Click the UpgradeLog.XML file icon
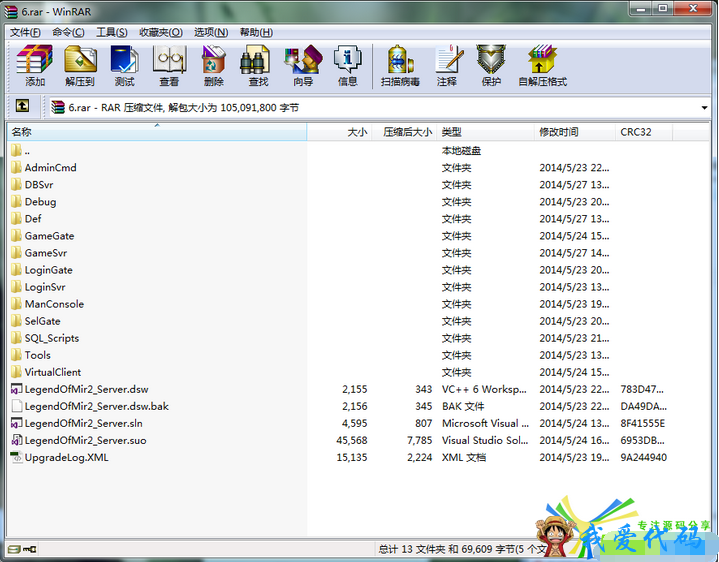This screenshot has width=719, height=562. 17,457
